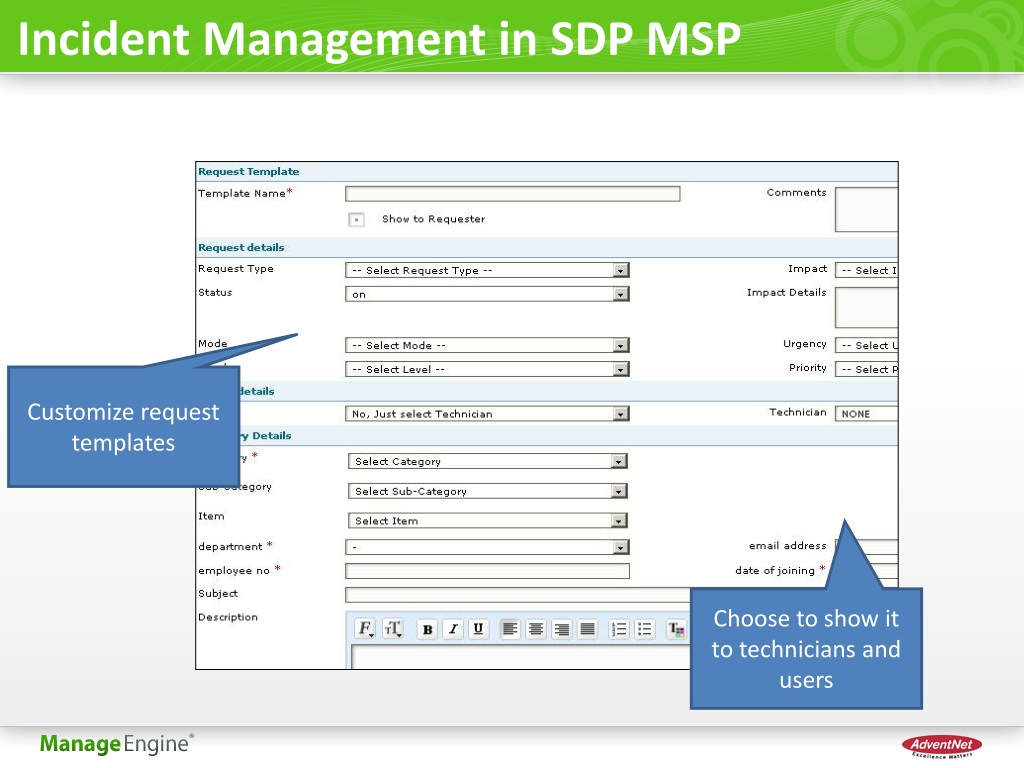The image size is (1024, 768).
Task: Click the Impact Details text box
Action: [867, 307]
